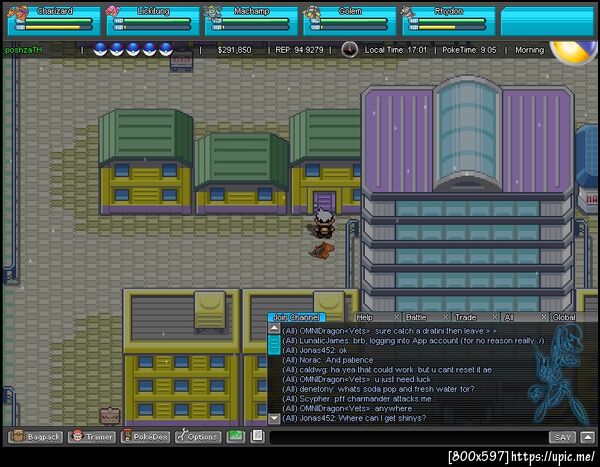Click the empty sixth party slot
600x467 pixels.
point(547,21)
